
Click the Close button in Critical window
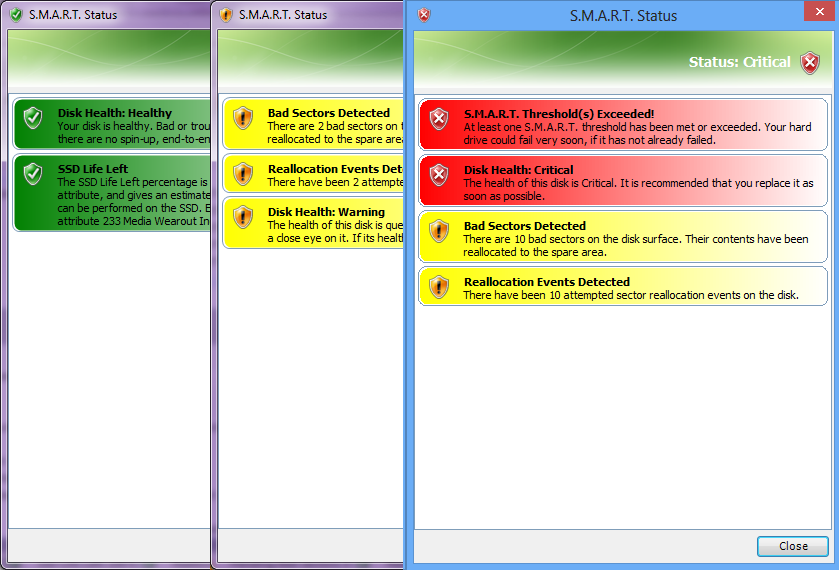[792, 546]
